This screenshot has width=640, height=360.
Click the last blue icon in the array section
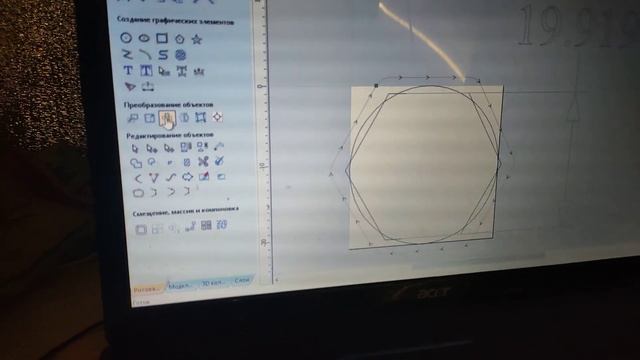coord(222,224)
